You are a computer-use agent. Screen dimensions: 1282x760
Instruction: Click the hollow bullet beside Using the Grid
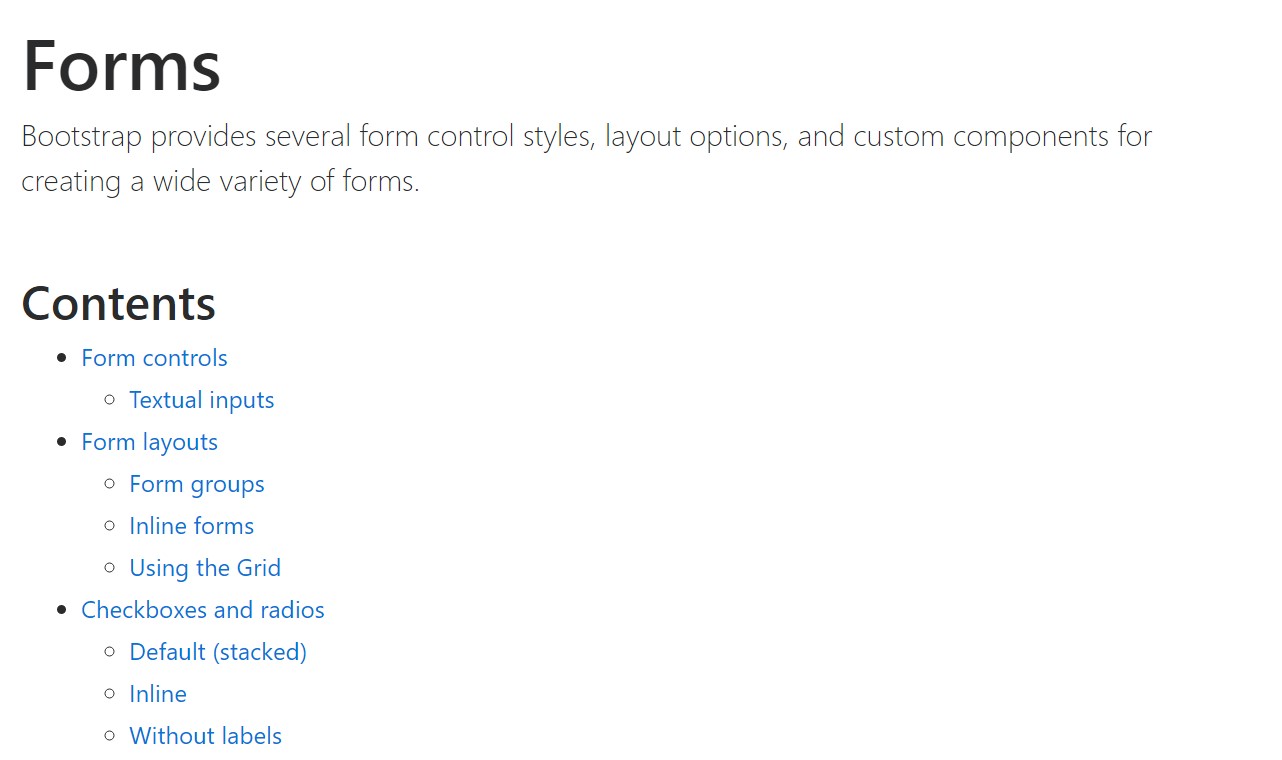[x=110, y=568]
